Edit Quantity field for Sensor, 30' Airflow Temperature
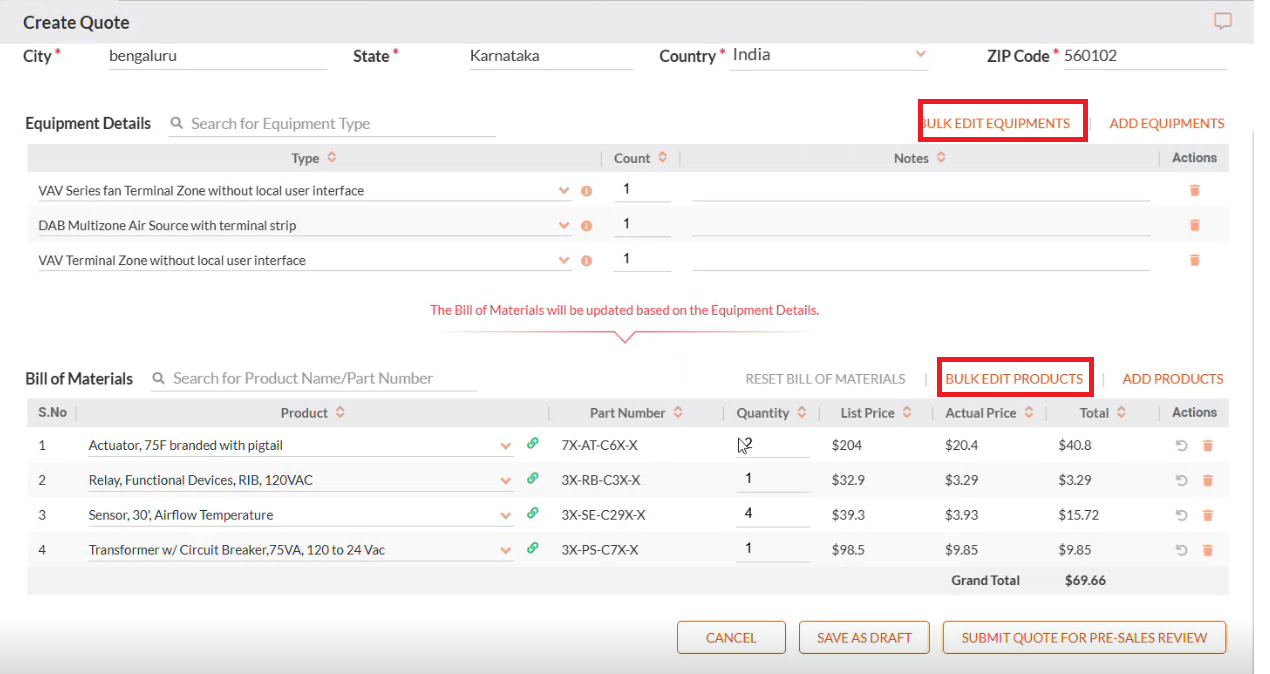Viewport: 1270px width, 674px height. [x=773, y=514]
